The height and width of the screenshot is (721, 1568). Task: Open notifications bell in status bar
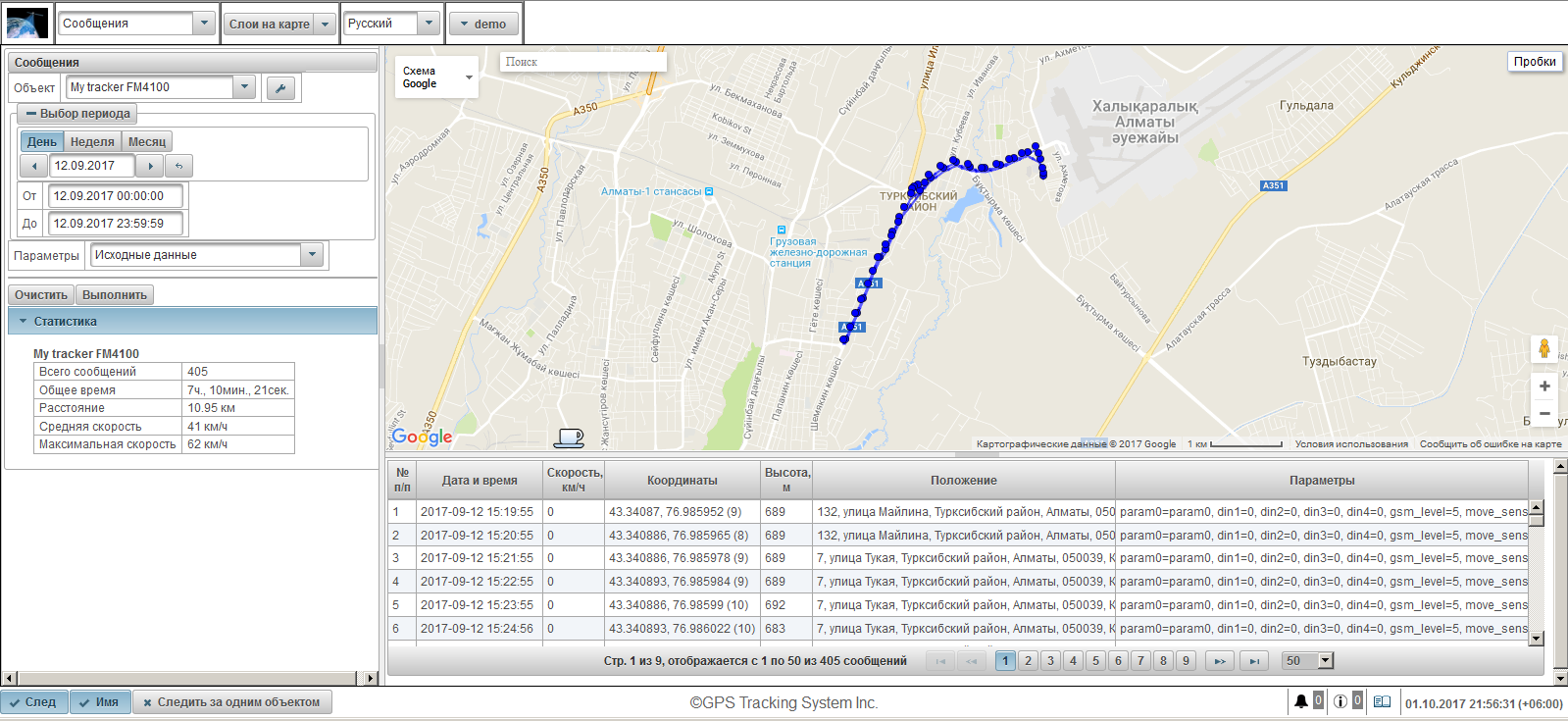[1300, 701]
